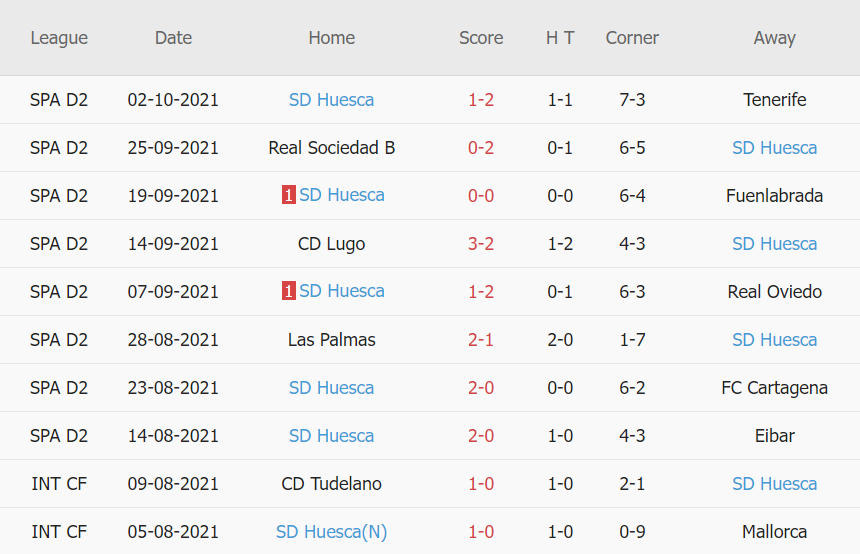Click the 1-2 score against Tenerife
The height and width of the screenshot is (554, 860).
coord(481,100)
